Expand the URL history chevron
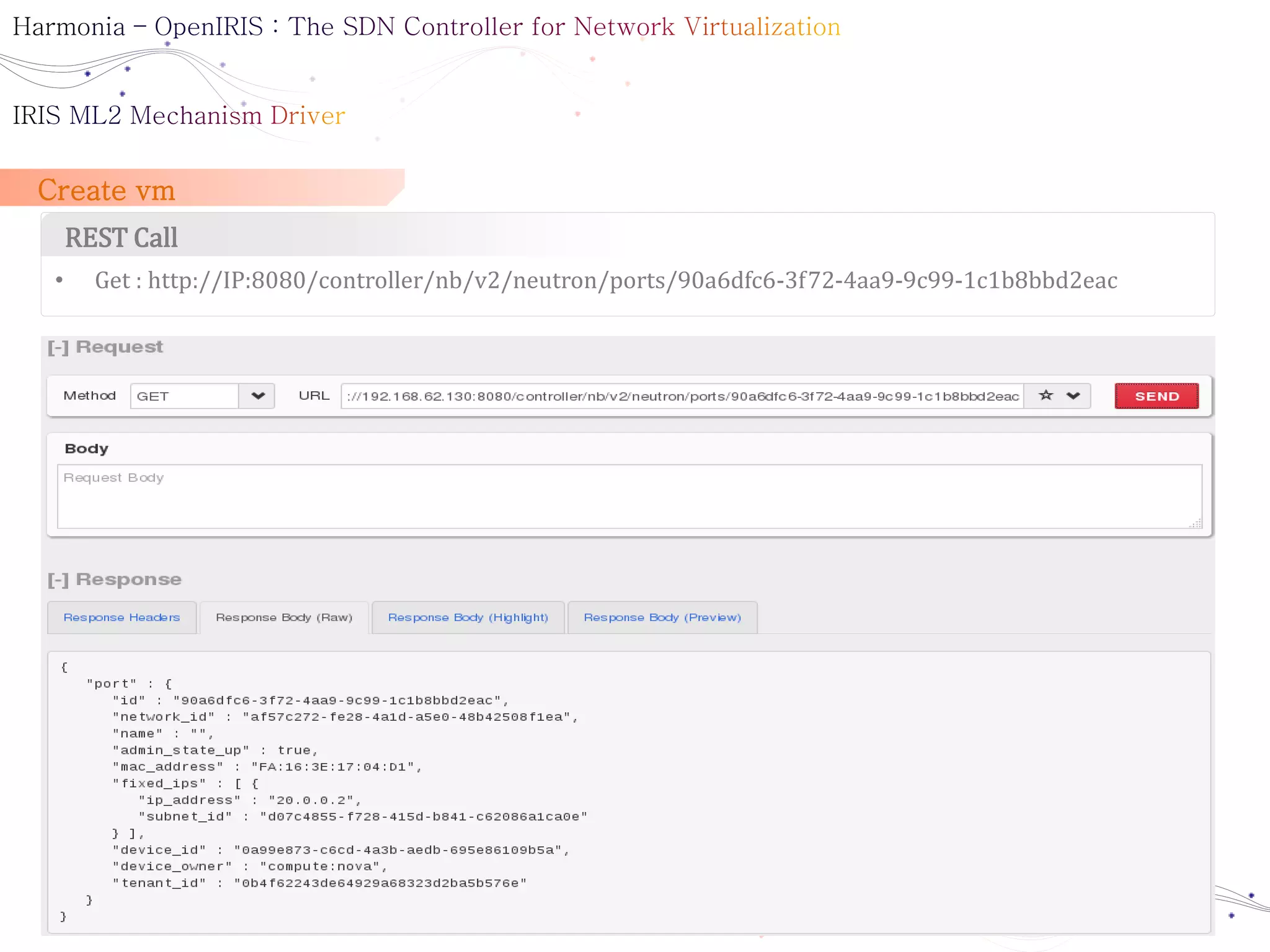The width and height of the screenshot is (1270, 952). [x=1073, y=395]
